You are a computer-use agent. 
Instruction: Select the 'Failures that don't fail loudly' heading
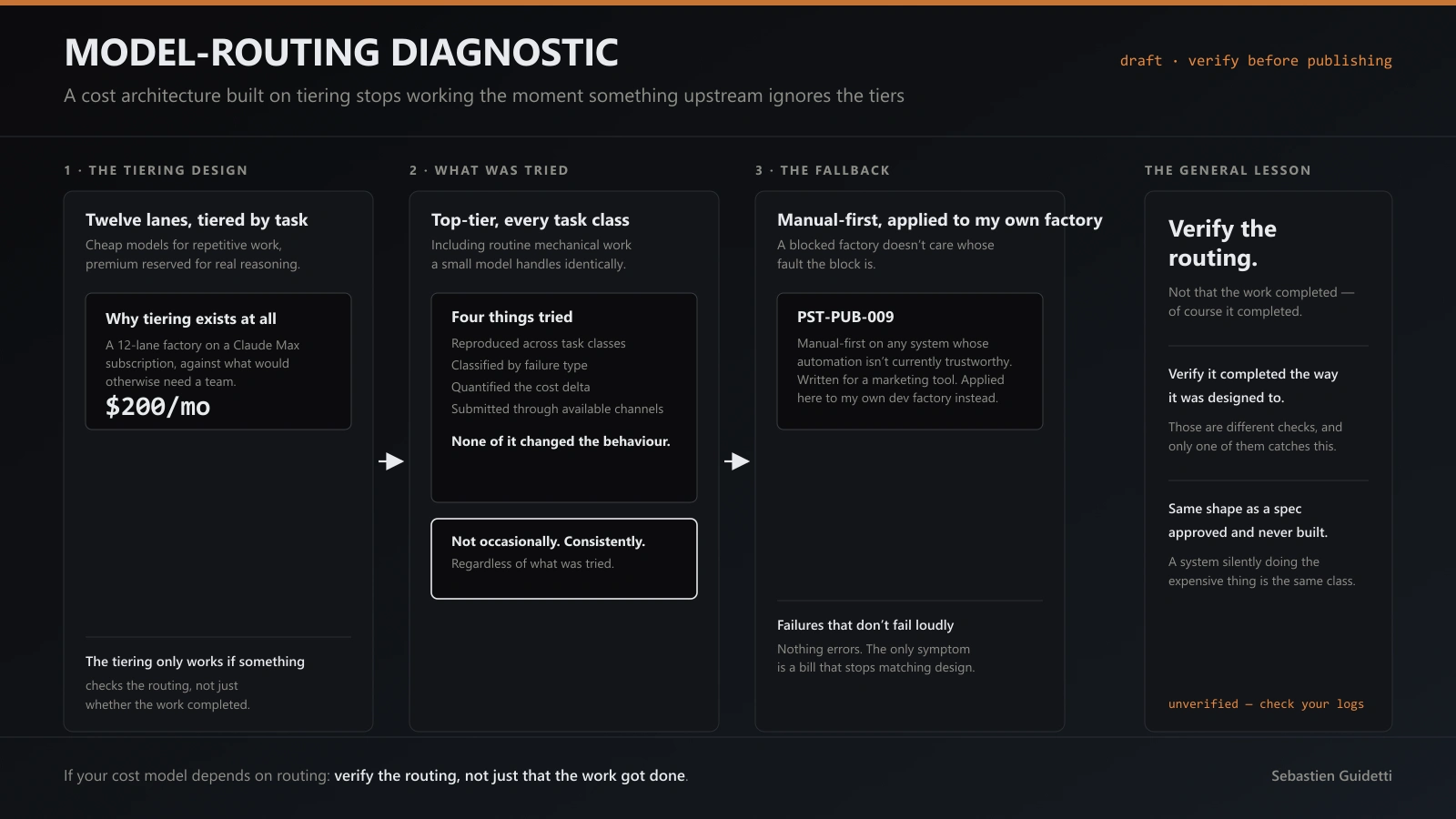865,625
